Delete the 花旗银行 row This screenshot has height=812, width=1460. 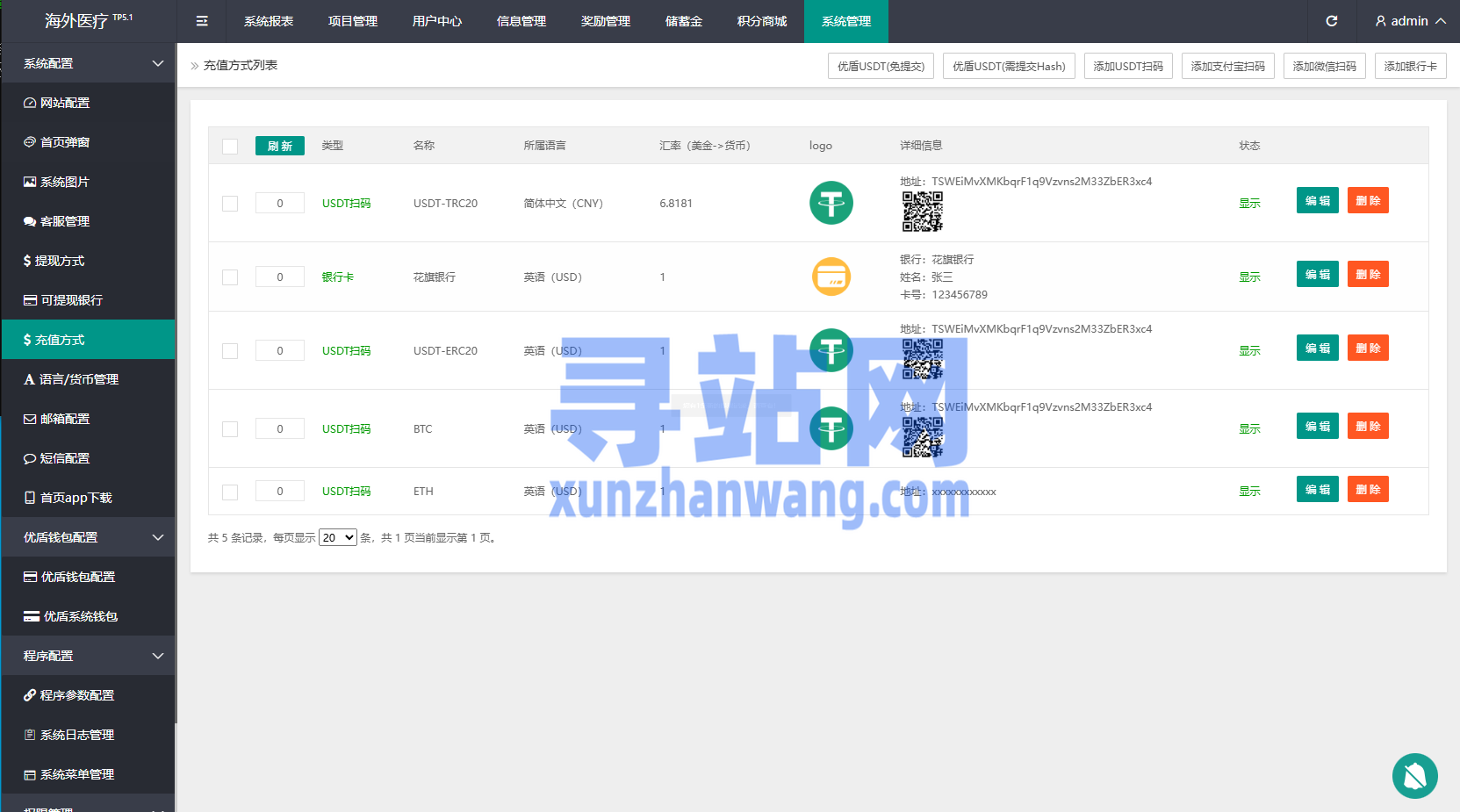point(1368,274)
